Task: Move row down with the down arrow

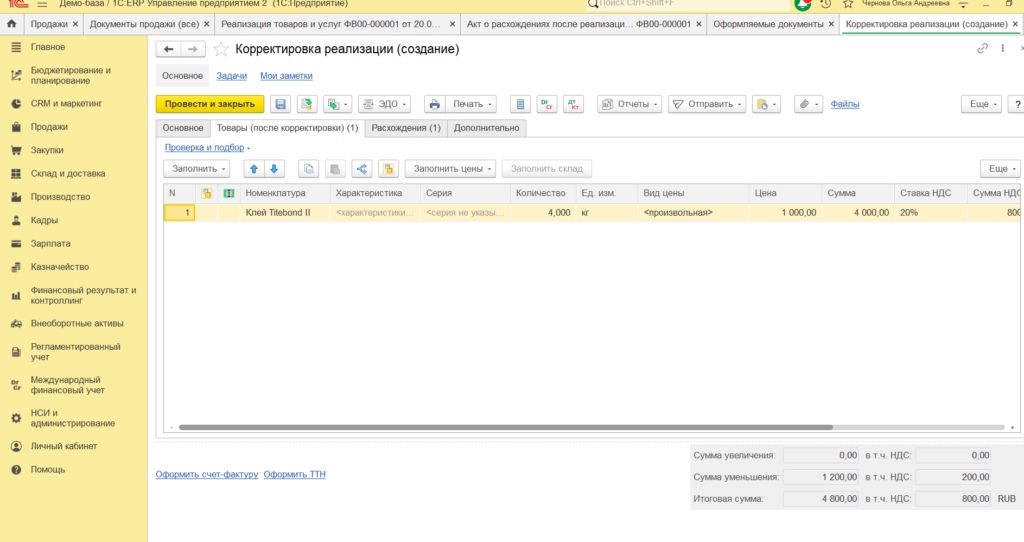Action: pyautogui.click(x=274, y=168)
